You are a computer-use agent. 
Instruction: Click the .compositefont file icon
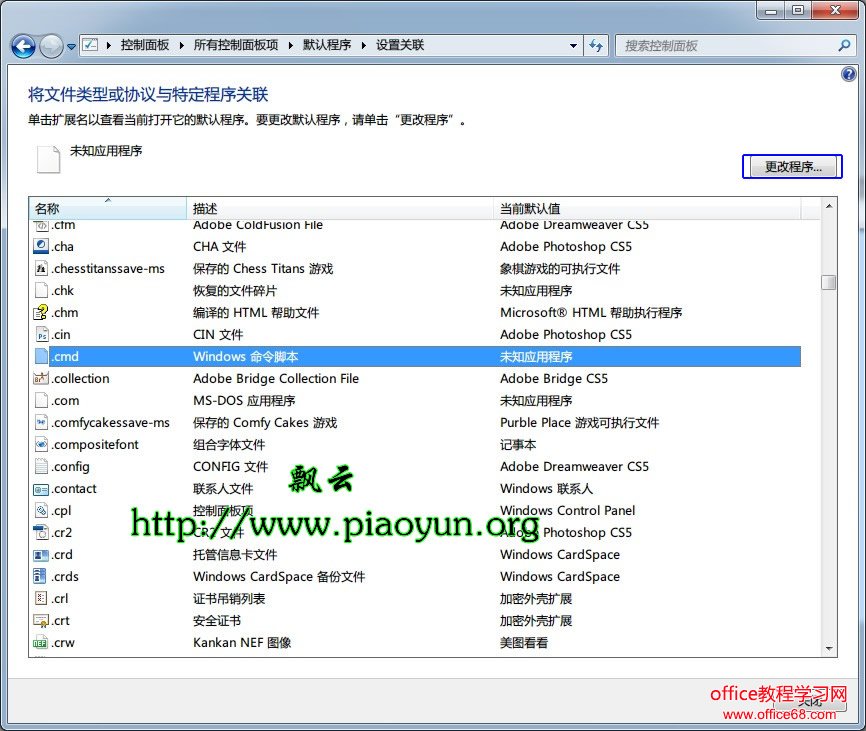[x=41, y=444]
